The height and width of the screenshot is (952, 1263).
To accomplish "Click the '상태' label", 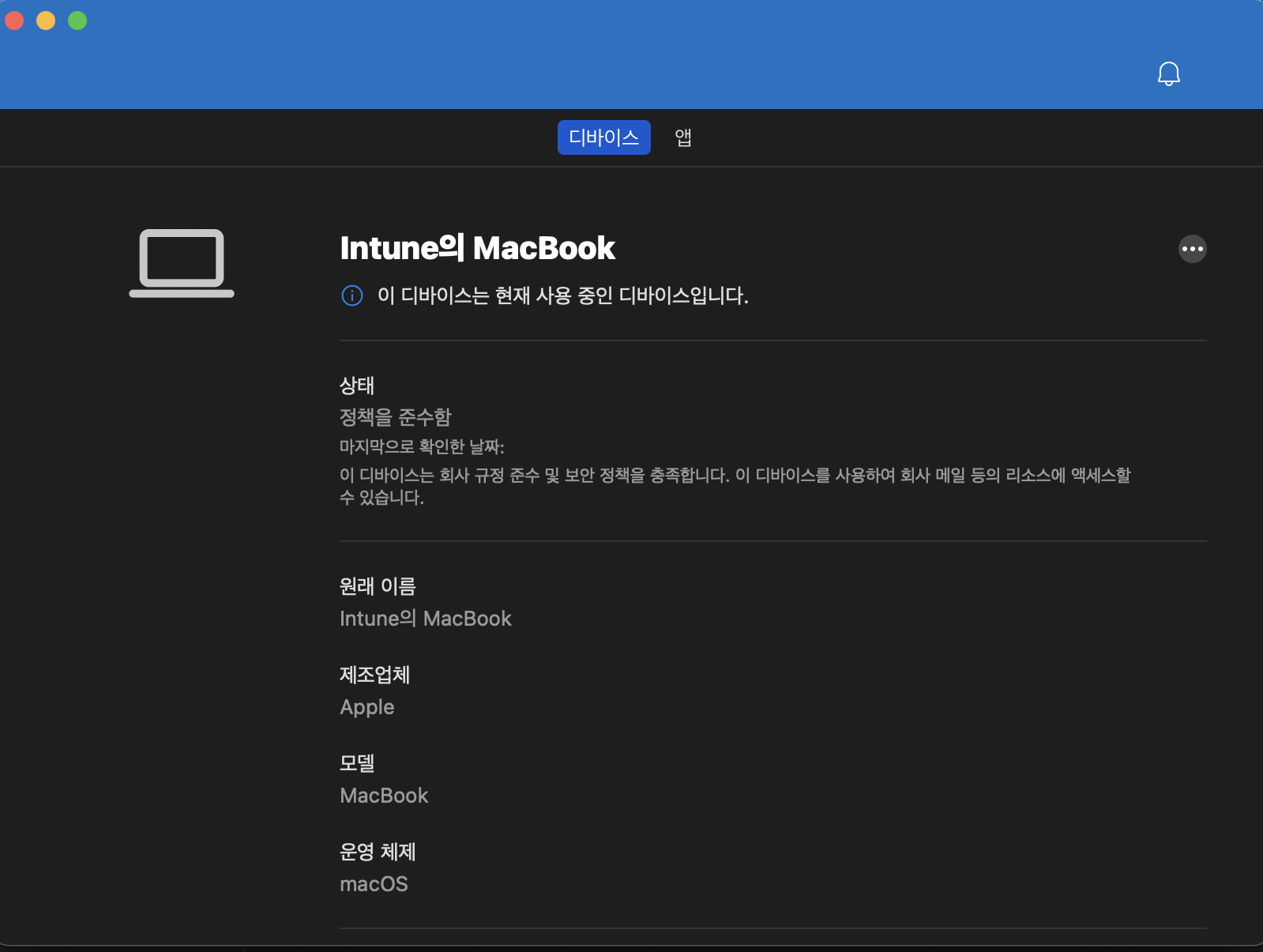I will [357, 386].
